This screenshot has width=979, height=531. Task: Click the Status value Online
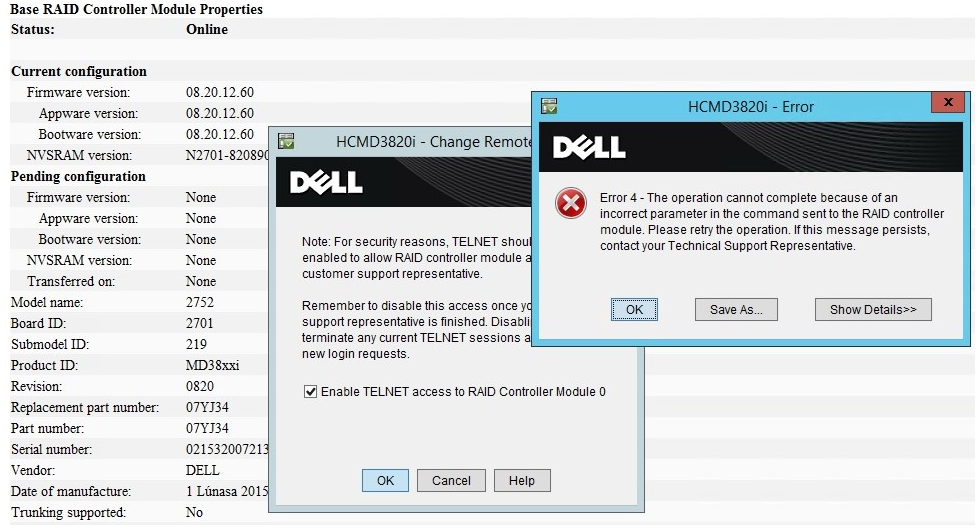click(207, 29)
